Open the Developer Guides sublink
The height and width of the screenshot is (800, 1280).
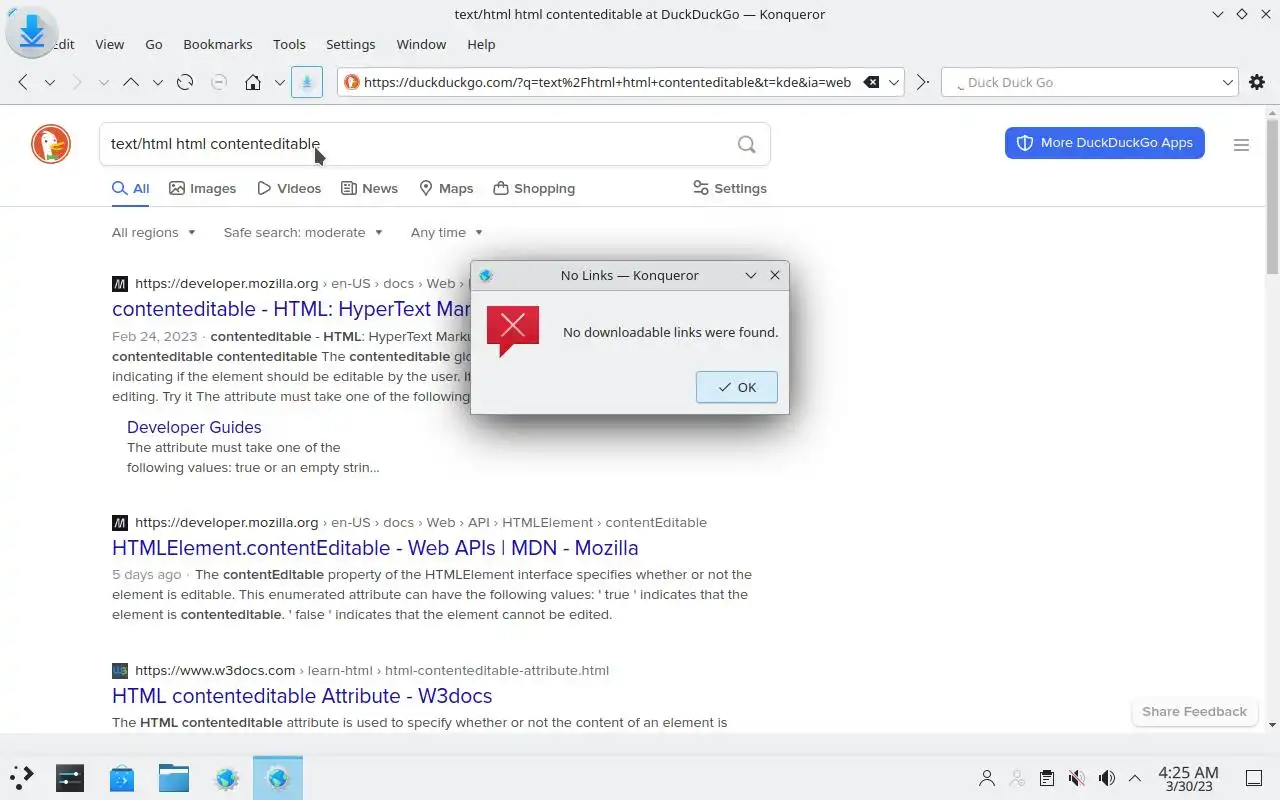coord(194,427)
